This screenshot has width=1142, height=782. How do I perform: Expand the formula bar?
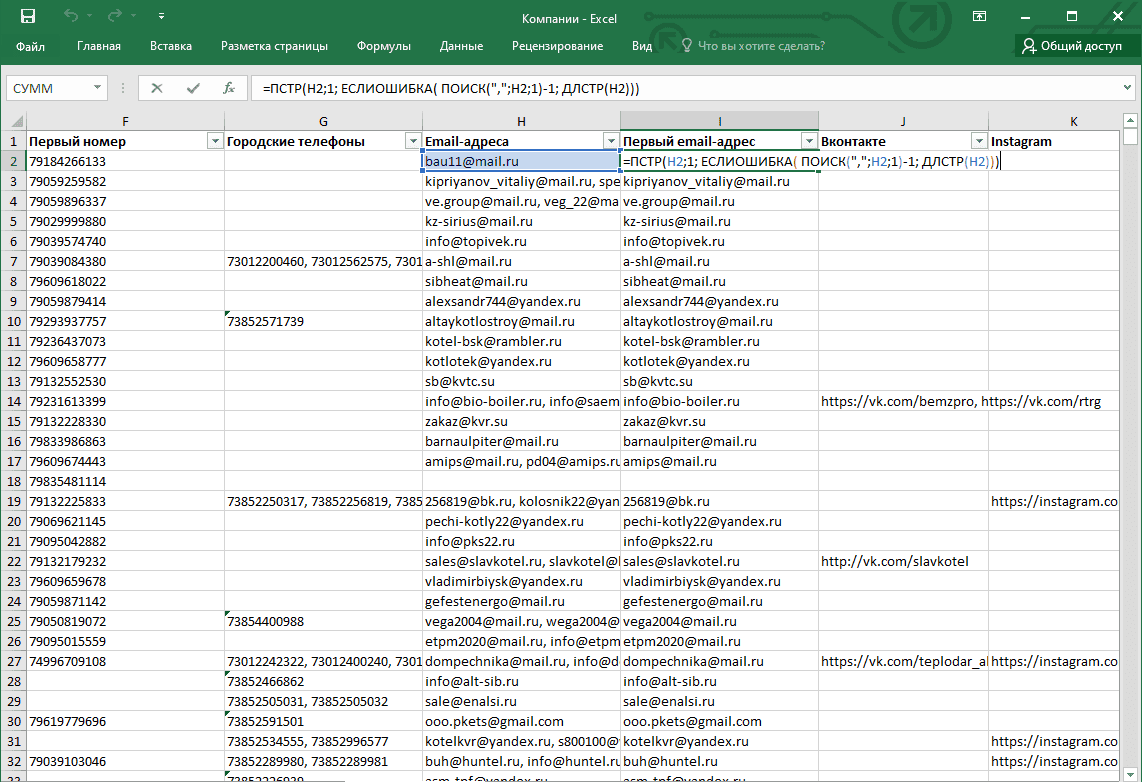pos(1127,88)
